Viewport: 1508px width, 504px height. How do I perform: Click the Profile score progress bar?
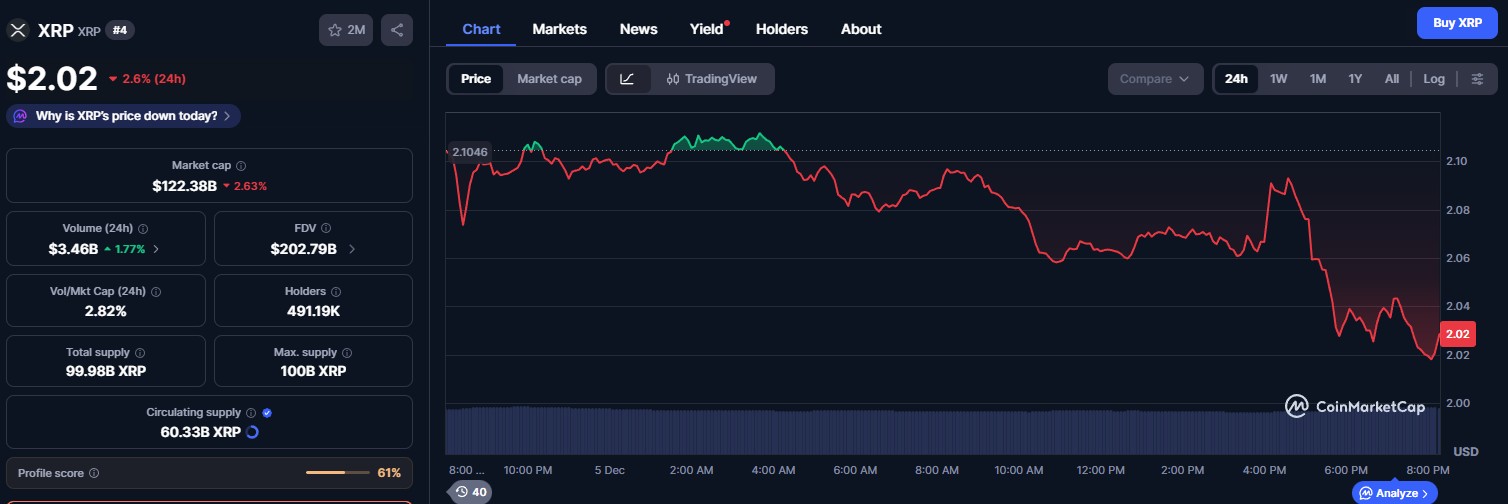pos(338,472)
